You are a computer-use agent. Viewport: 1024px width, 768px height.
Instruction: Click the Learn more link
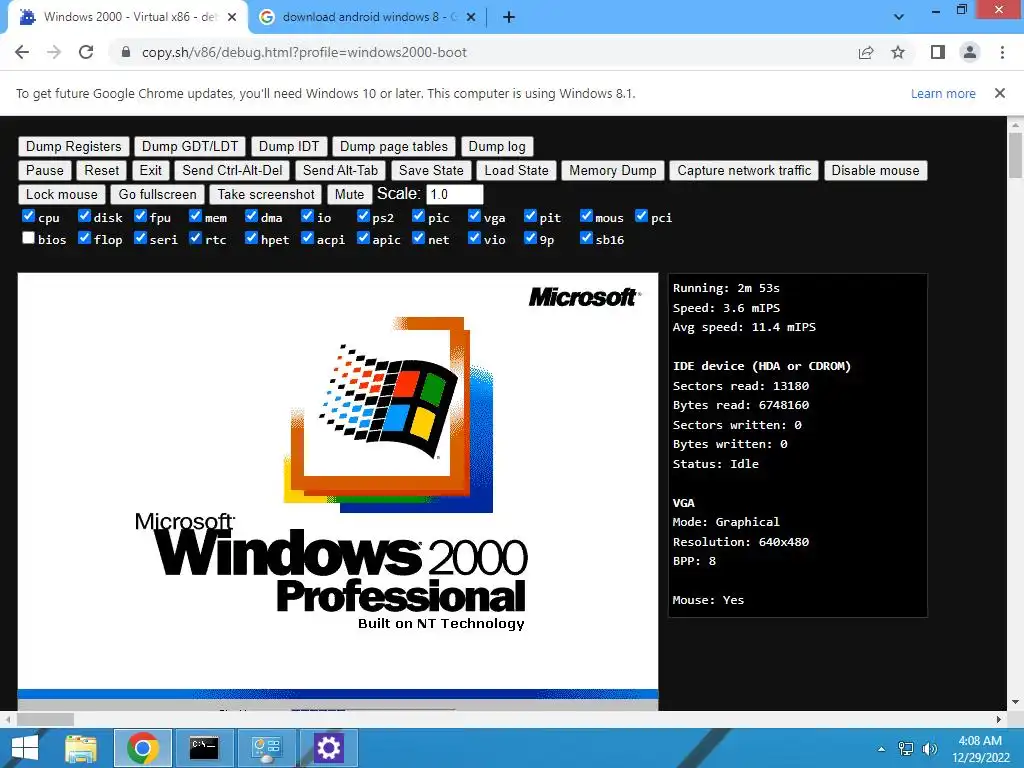[943, 93]
